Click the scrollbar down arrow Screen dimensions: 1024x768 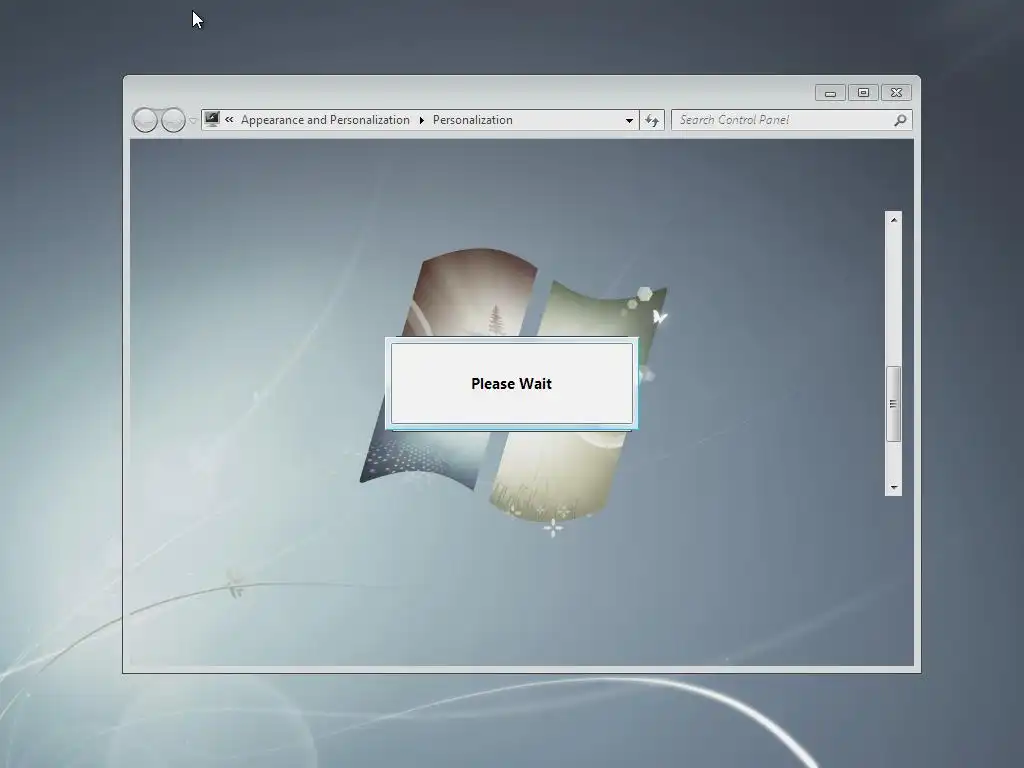893,487
